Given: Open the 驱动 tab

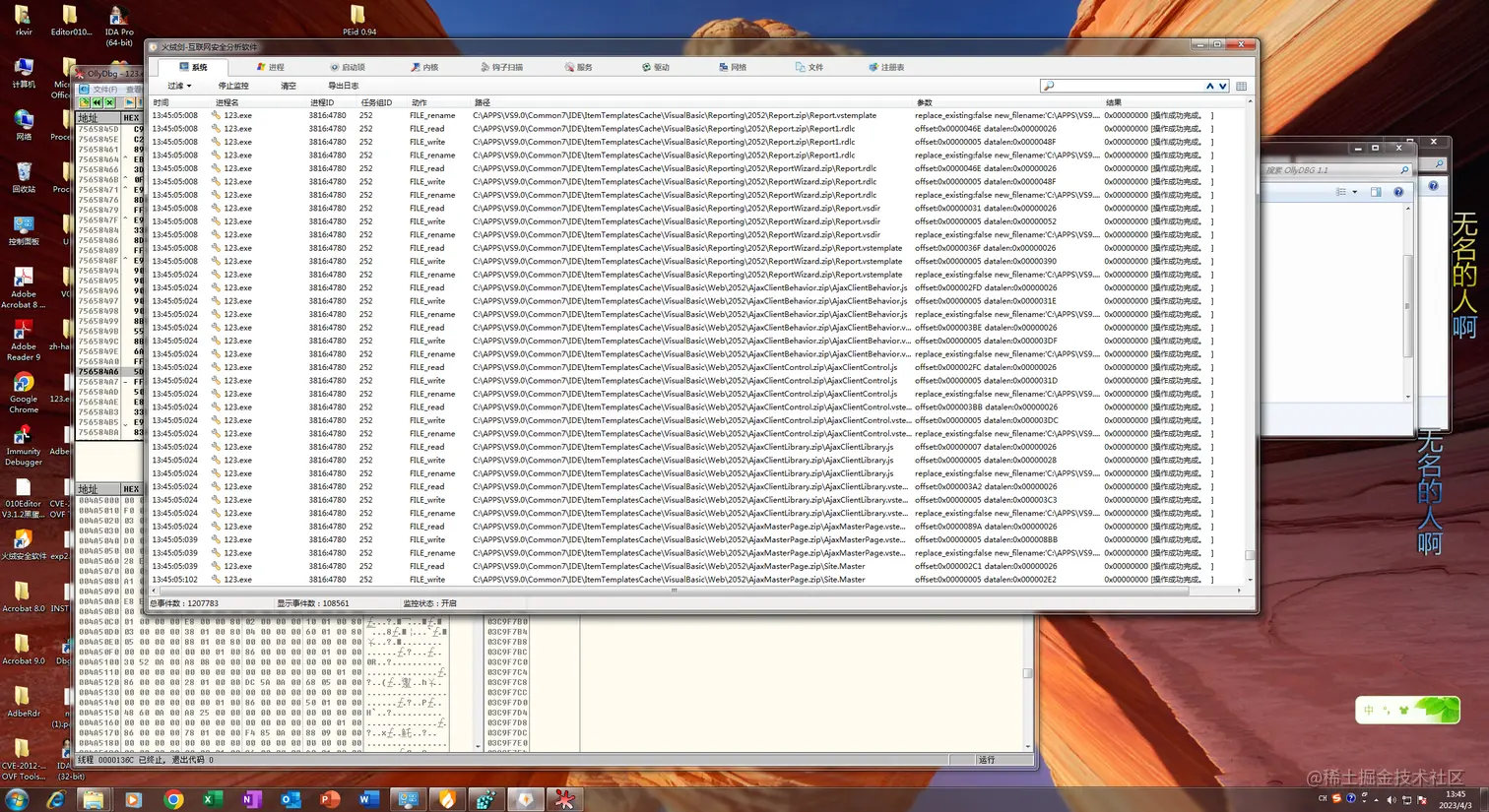Looking at the screenshot, I should (x=656, y=67).
